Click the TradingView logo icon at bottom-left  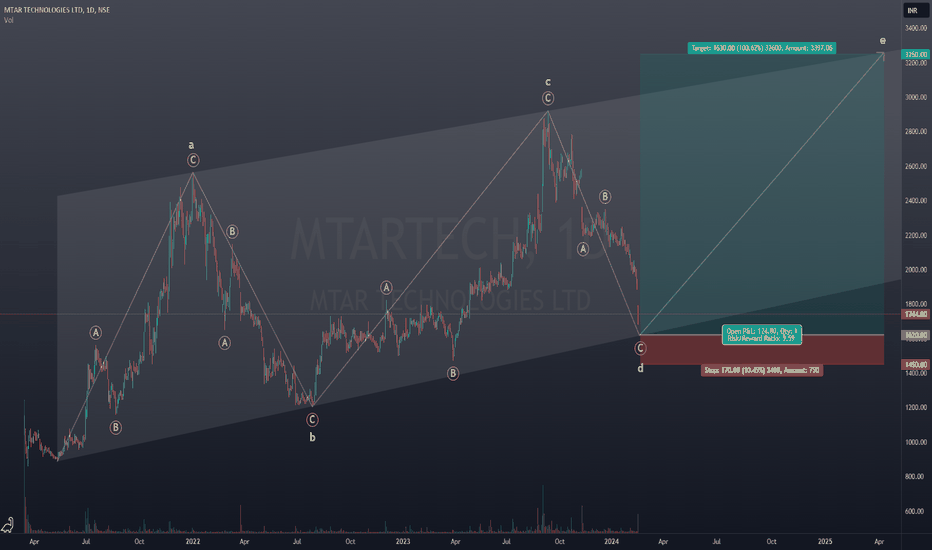point(8,524)
